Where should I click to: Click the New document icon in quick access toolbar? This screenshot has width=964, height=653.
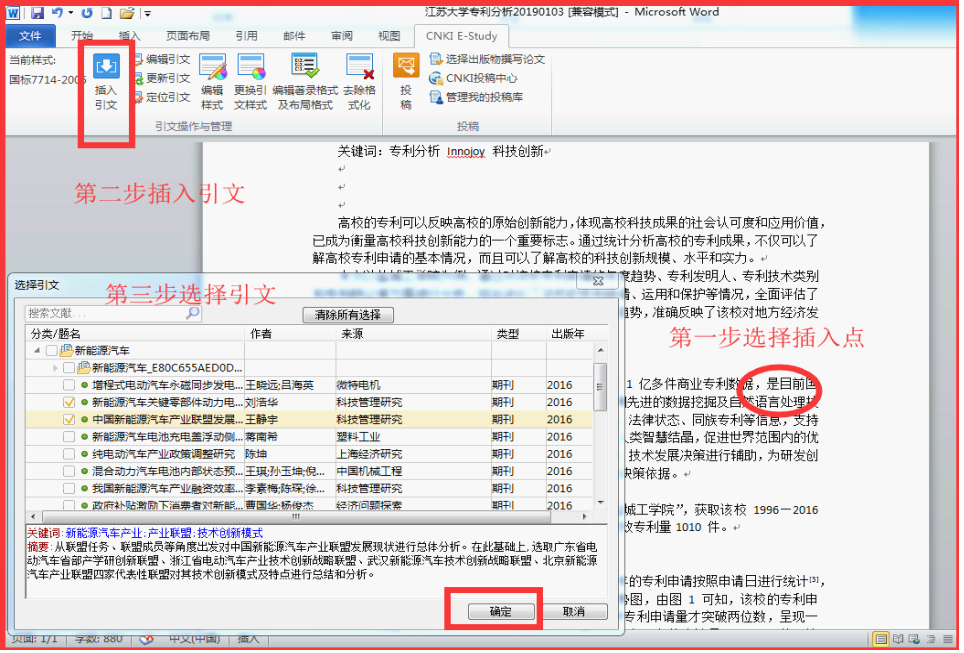coord(106,12)
